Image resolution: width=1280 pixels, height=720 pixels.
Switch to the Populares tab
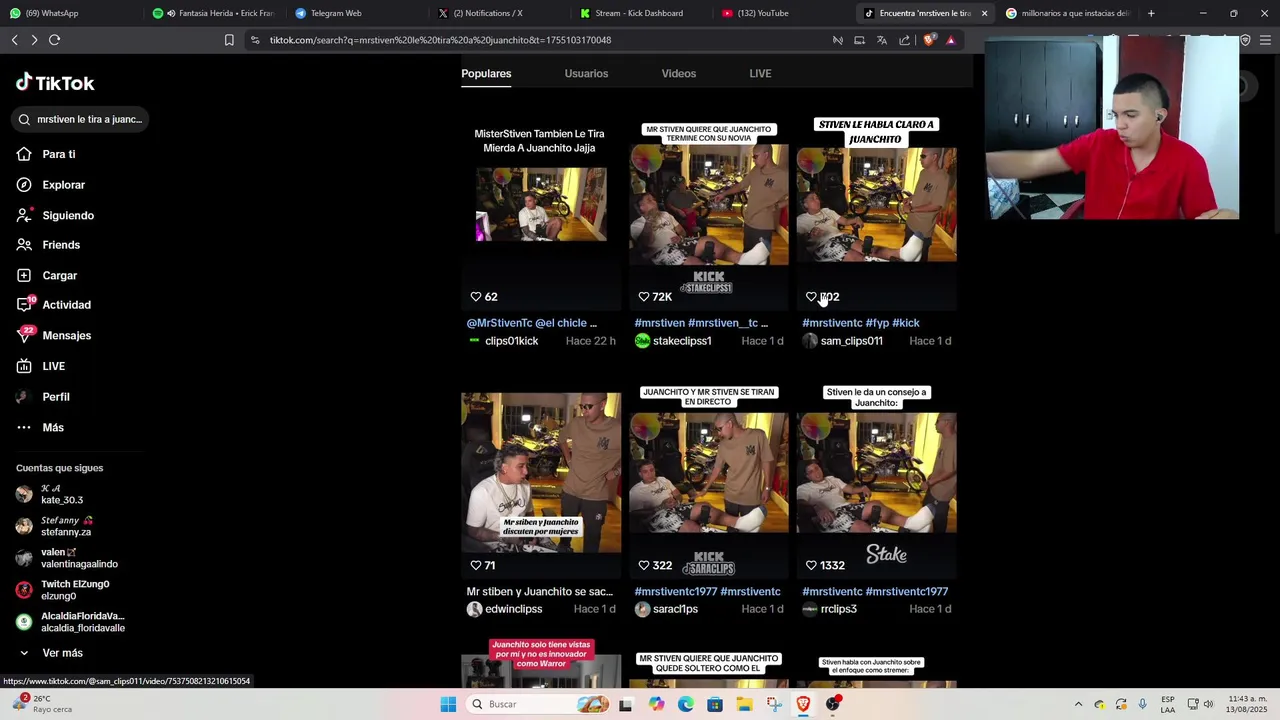click(x=486, y=73)
